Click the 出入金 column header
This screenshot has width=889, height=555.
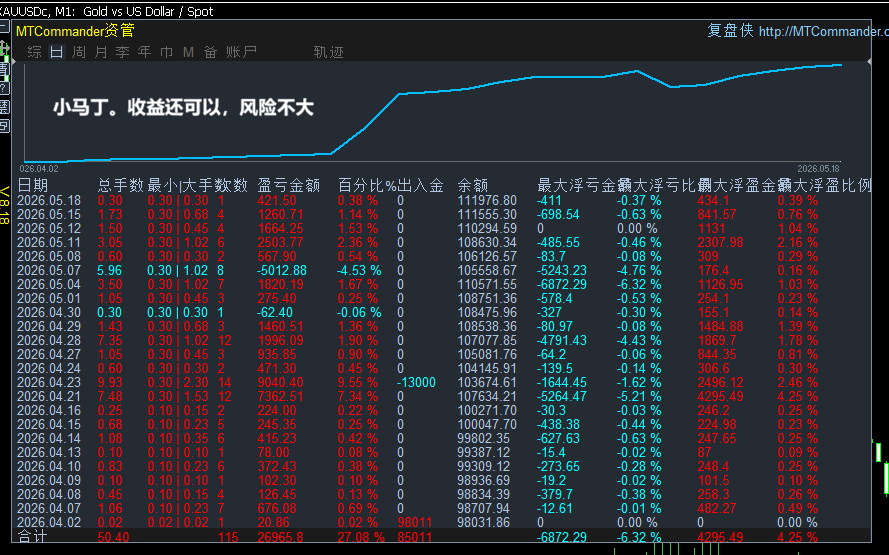[x=420, y=185]
